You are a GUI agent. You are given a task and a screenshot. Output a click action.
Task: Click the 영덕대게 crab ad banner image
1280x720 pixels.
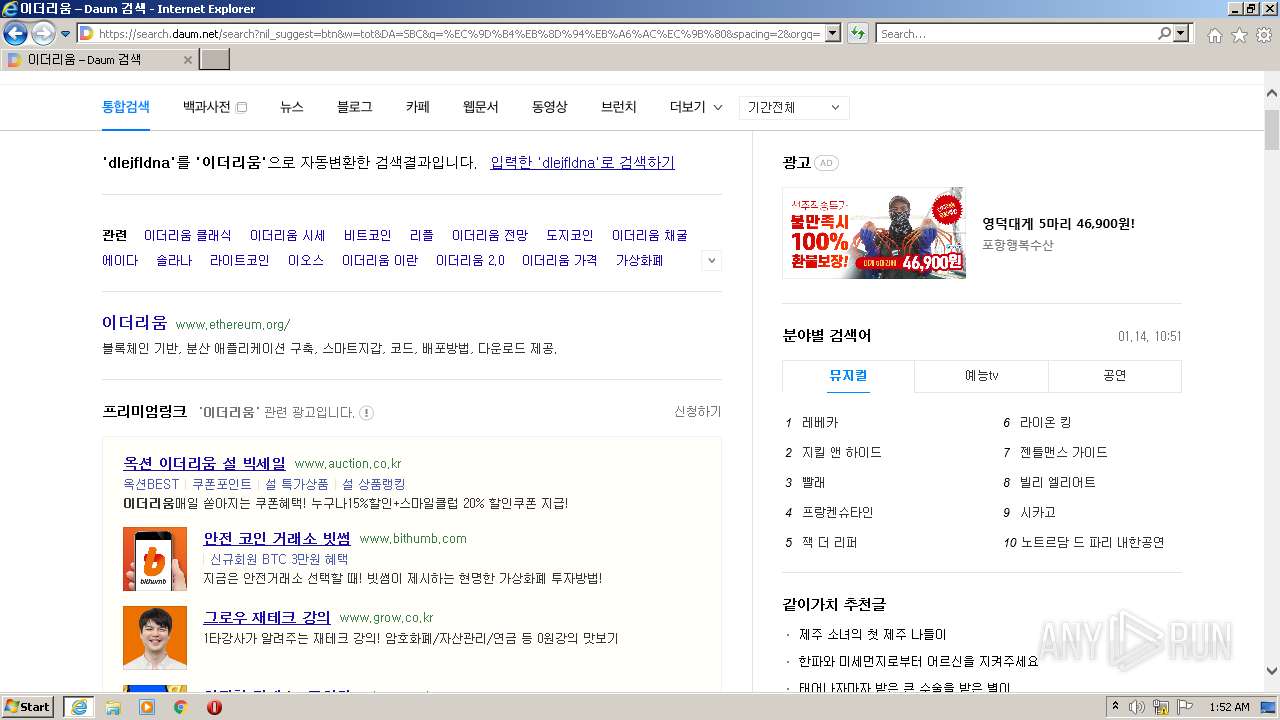click(x=874, y=233)
